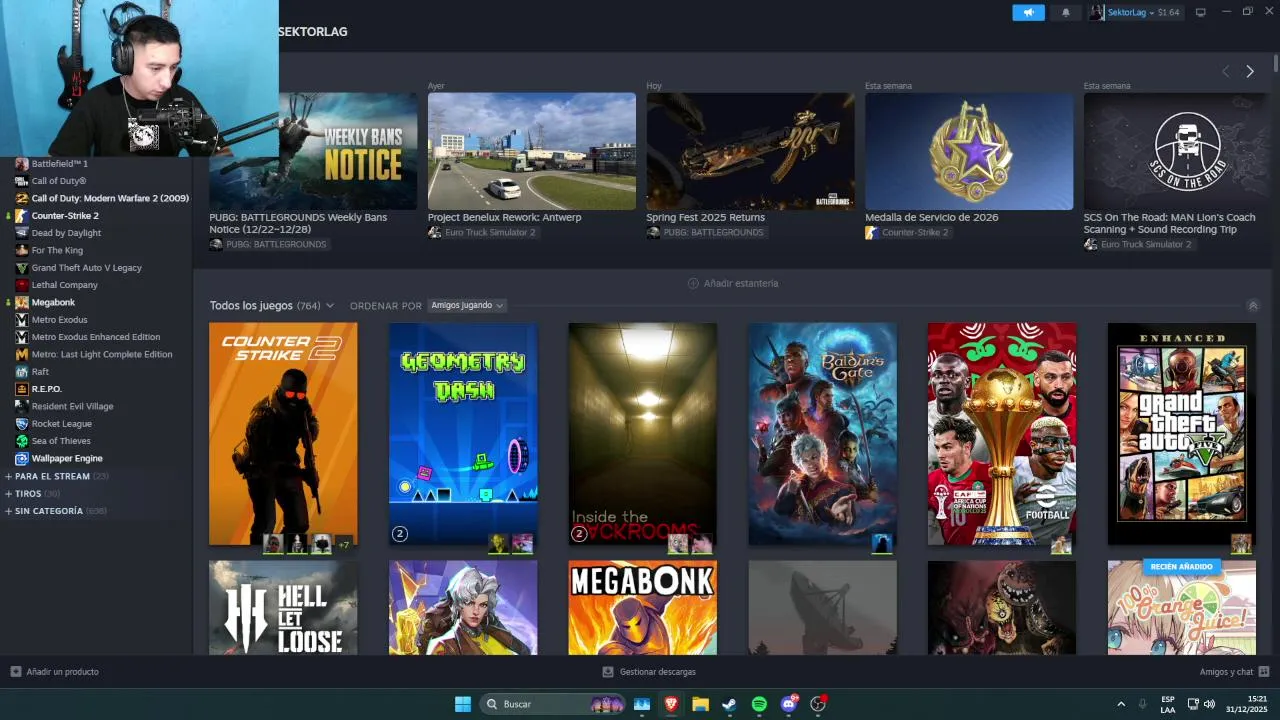1280x720 pixels.
Task: Click Añadir estantería button
Action: coord(733,284)
